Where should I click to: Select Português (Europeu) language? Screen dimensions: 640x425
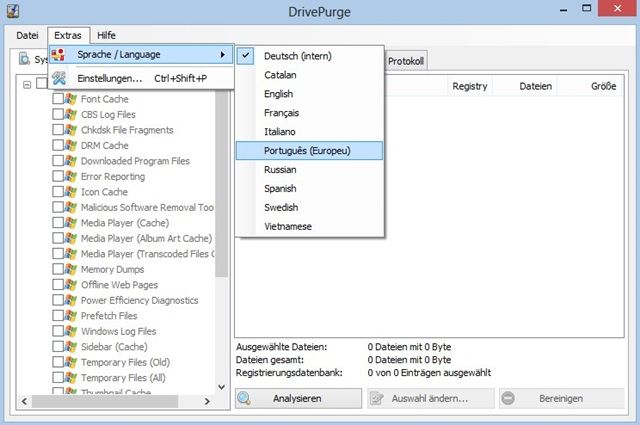coord(309,151)
